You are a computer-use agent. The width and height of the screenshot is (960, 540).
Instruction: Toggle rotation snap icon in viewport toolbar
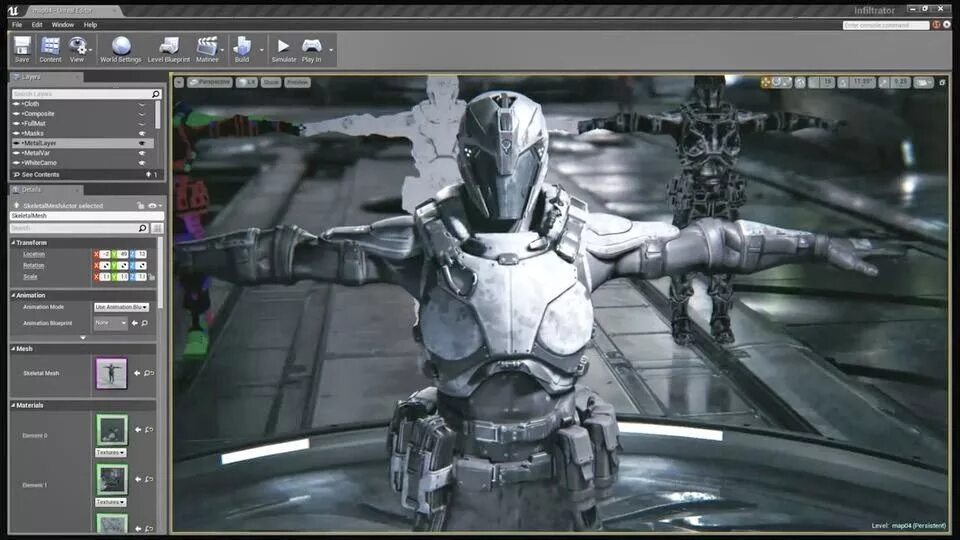click(x=844, y=82)
